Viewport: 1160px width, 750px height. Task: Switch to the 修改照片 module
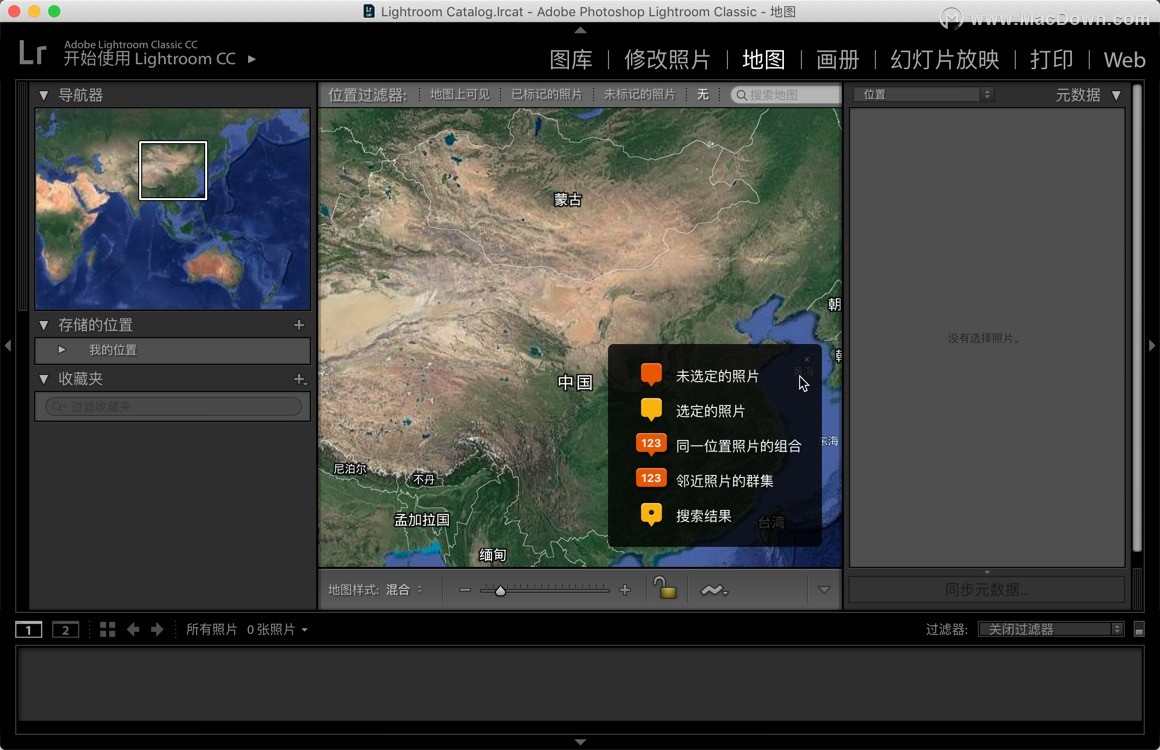pyautogui.click(x=667, y=59)
